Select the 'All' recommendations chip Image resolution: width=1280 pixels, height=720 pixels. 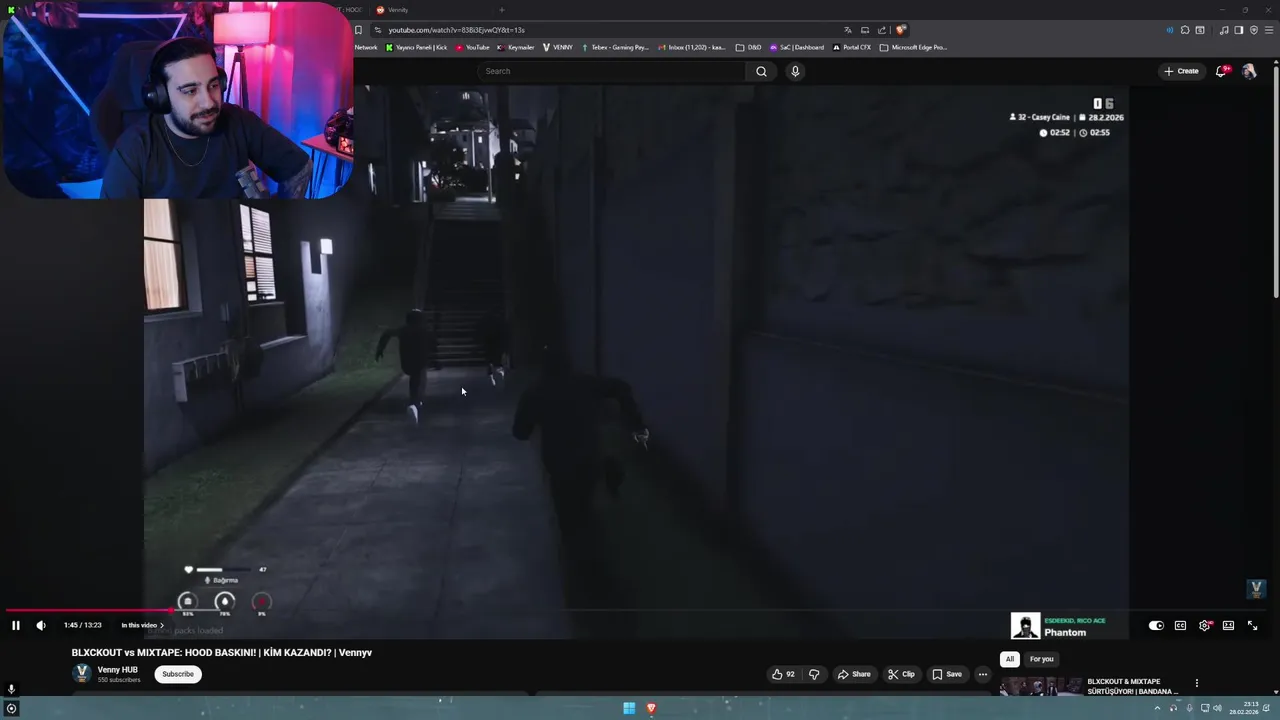point(1010,659)
